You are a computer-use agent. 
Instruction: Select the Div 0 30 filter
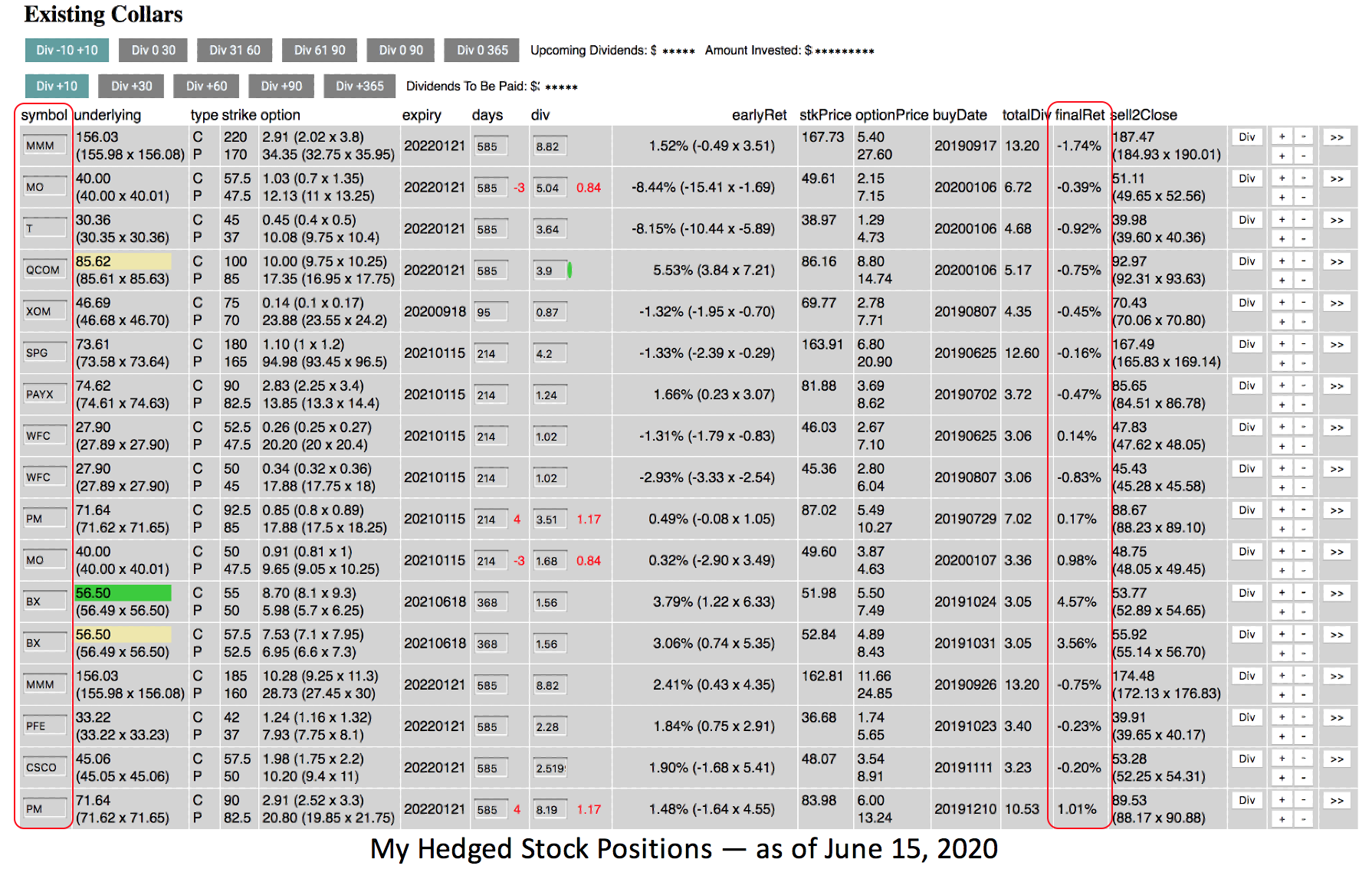pos(153,50)
